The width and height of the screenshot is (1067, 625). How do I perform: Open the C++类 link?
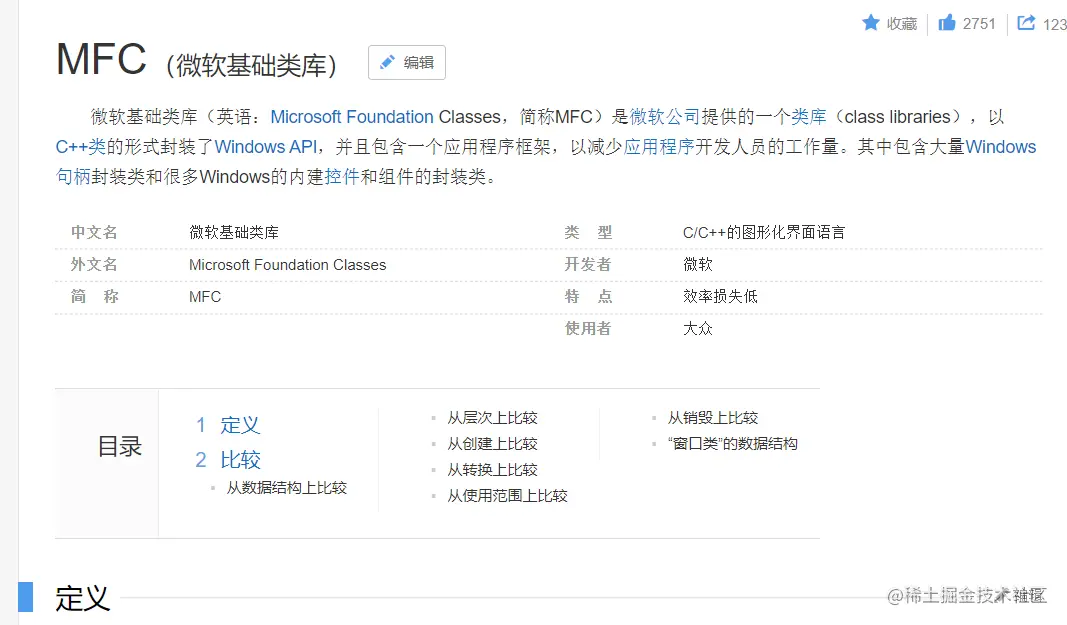click(x=81, y=147)
